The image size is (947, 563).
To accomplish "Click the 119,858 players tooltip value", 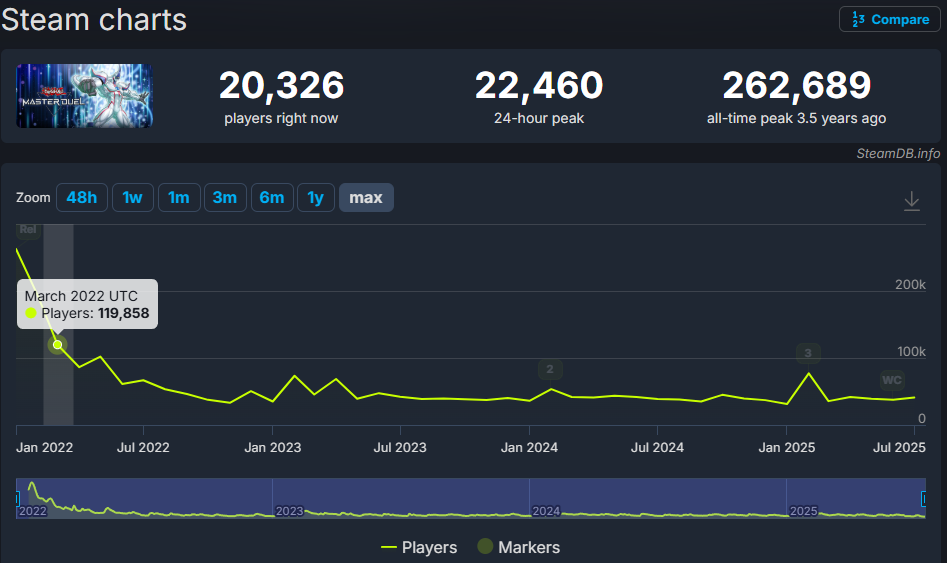I will pos(123,313).
